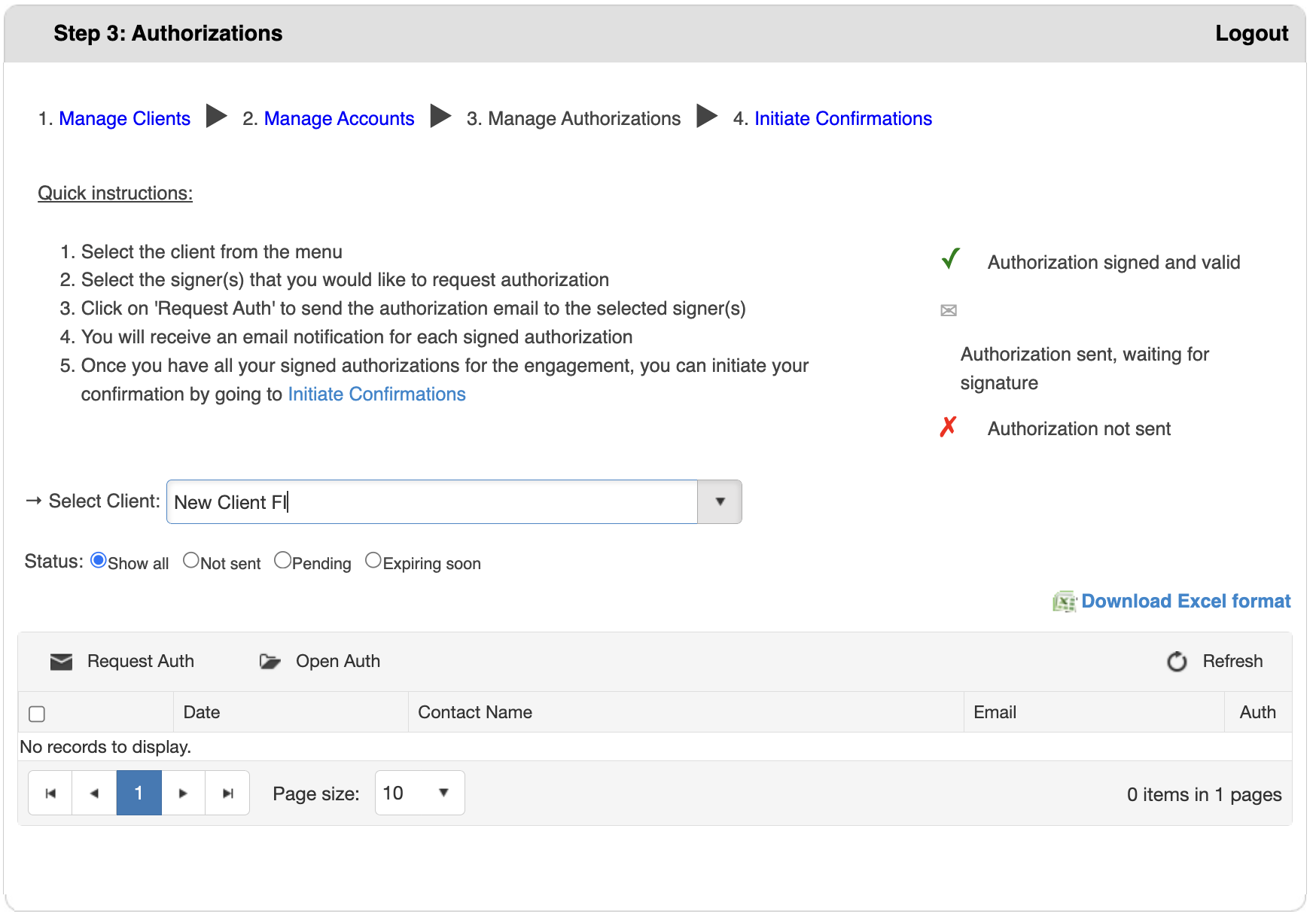The image size is (1316, 923).
Task: Open the Select Client dropdown arrow
Action: click(720, 501)
